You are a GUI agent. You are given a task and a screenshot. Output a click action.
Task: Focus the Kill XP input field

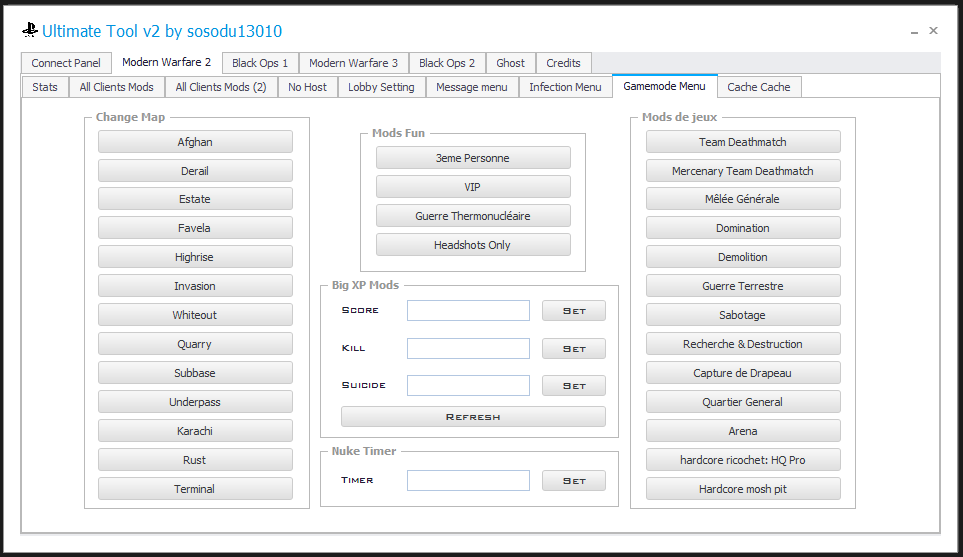[x=469, y=348]
